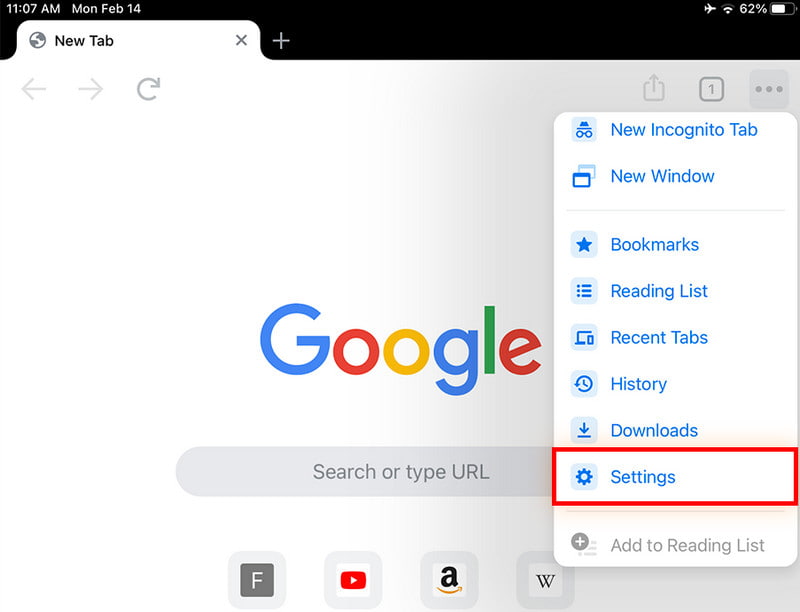Open History from the menu
This screenshot has height=612, width=800.
point(675,384)
